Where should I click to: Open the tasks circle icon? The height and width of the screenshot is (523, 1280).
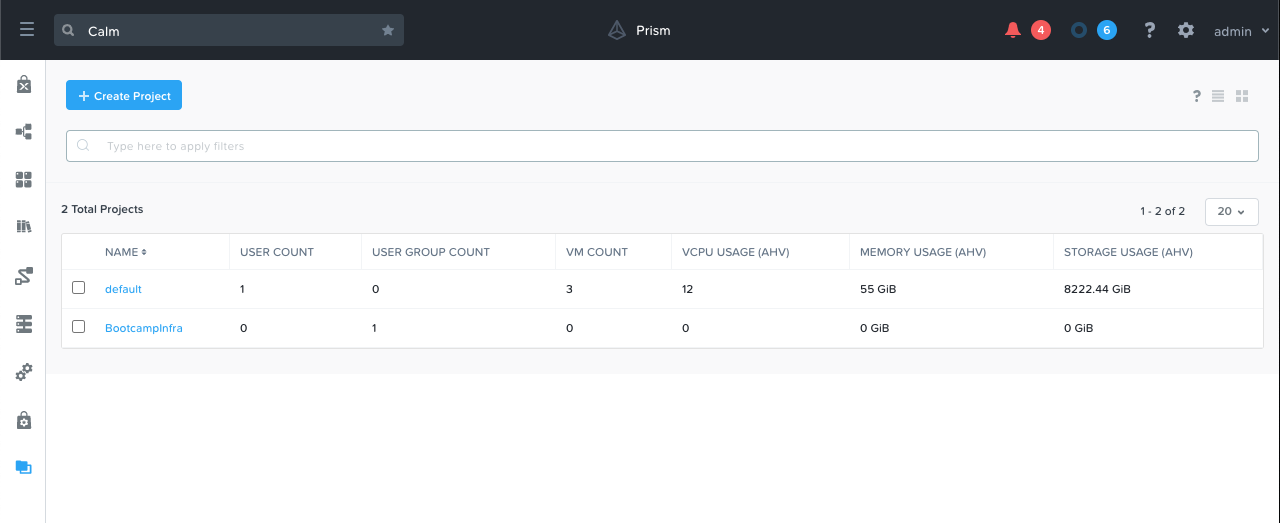[1079, 30]
